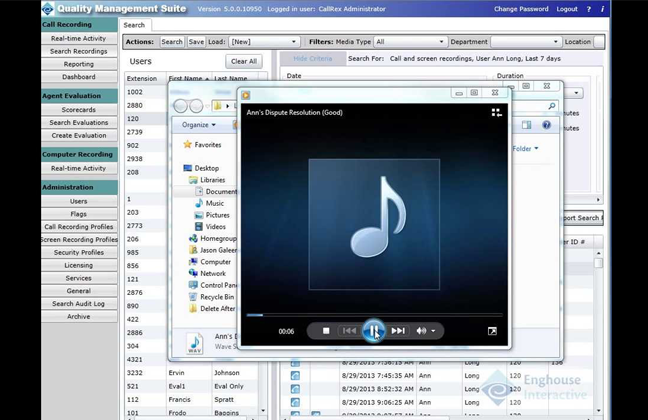
Task: Open Organize menu in Explorer window
Action: pyautogui.click(x=199, y=125)
